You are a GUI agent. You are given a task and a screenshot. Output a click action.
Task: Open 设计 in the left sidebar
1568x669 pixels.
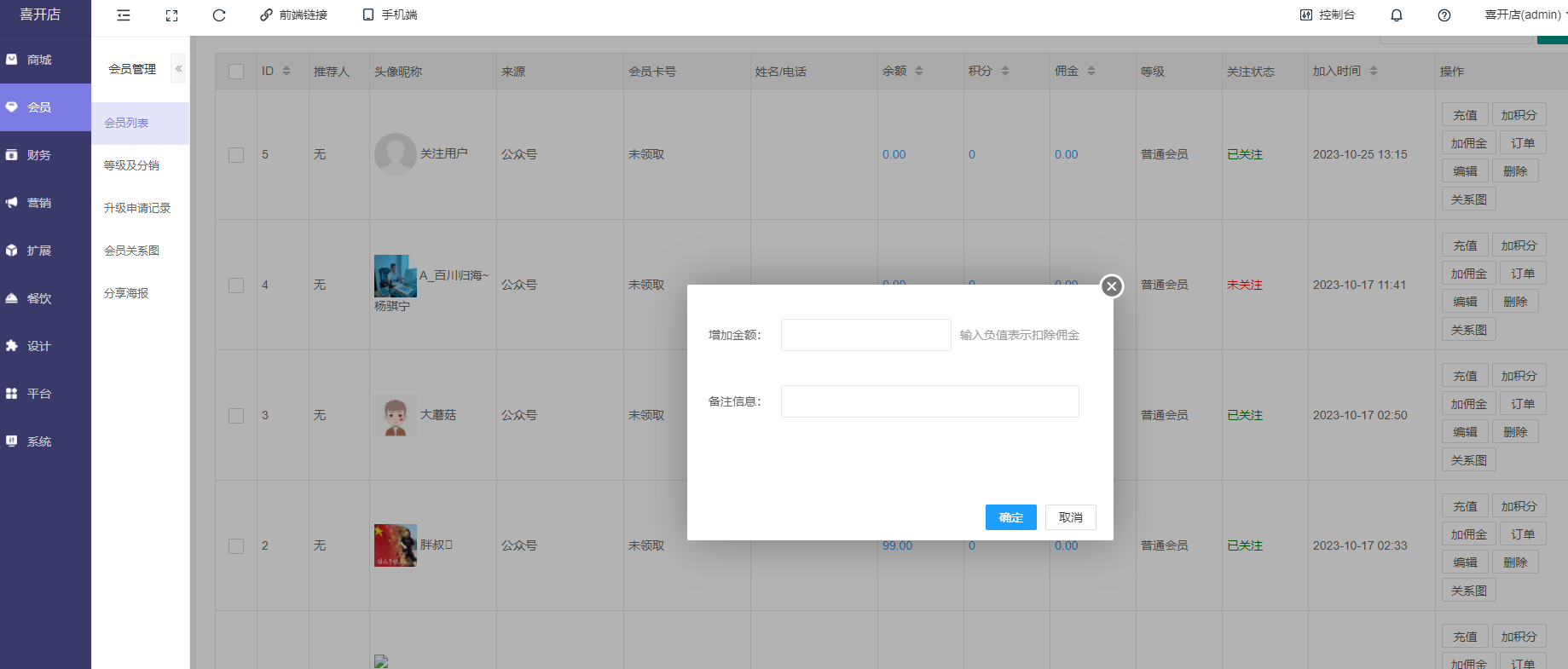pos(45,346)
